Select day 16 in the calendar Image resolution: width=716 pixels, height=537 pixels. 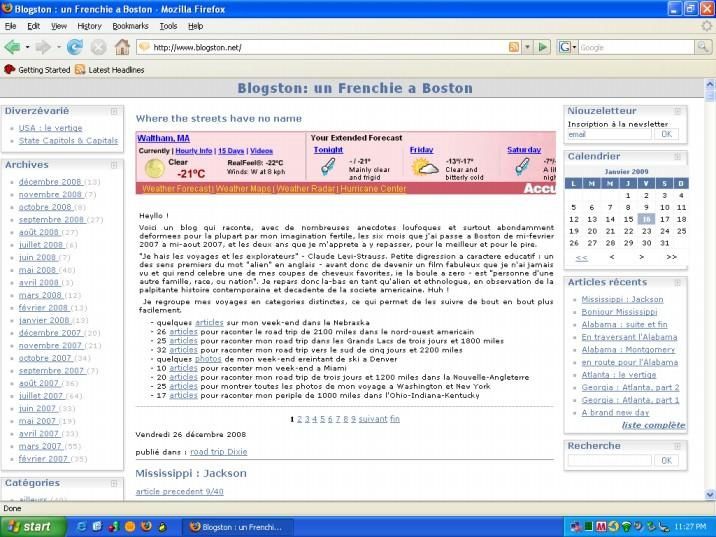point(646,220)
